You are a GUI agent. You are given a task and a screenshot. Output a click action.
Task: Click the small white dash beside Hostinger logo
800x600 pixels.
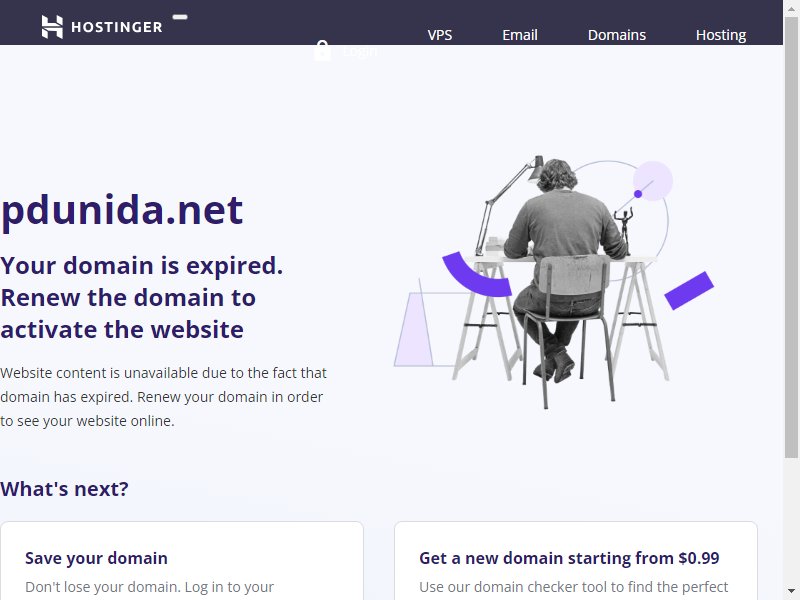coord(180,17)
